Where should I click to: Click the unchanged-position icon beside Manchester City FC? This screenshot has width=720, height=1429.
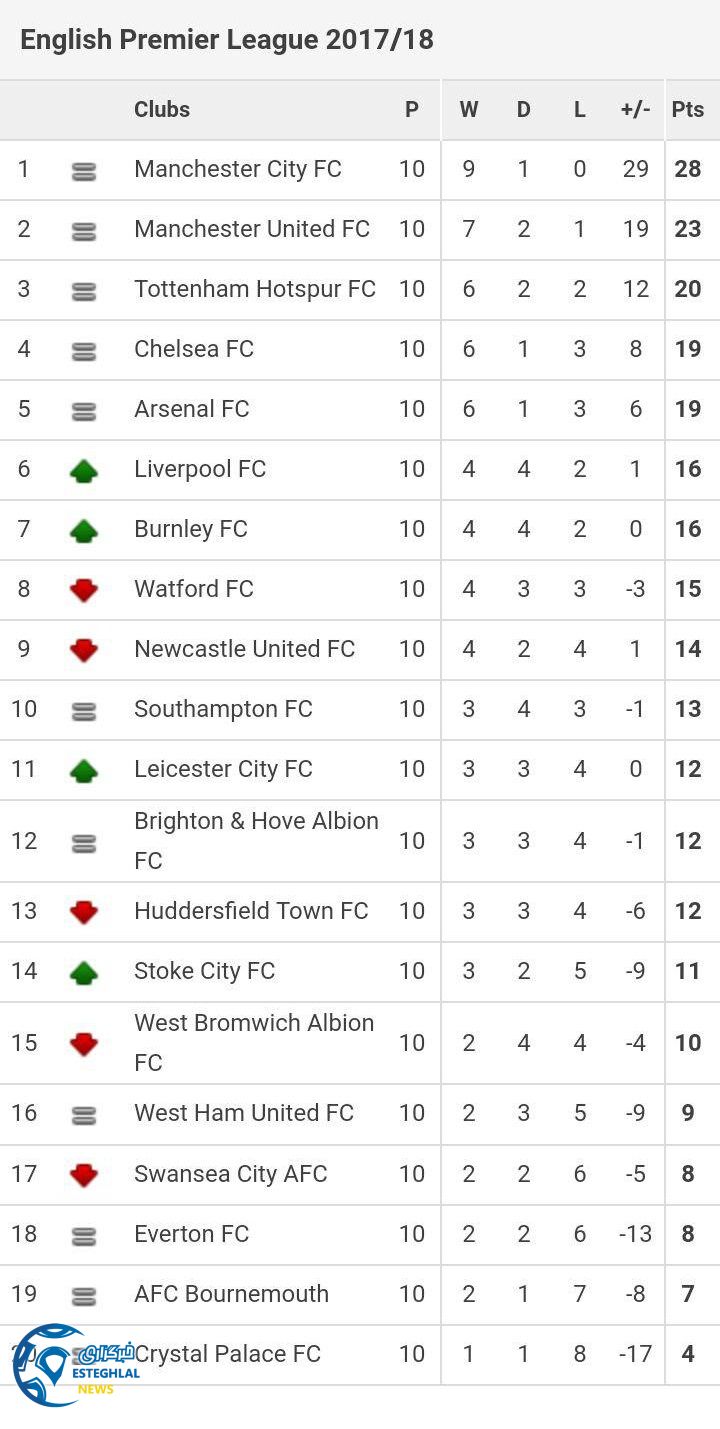(84, 171)
